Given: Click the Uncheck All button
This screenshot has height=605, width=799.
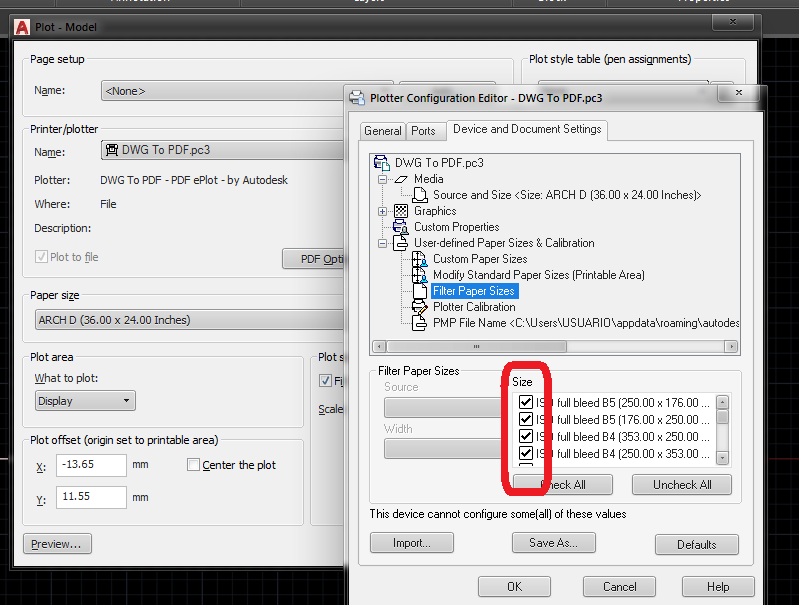Looking at the screenshot, I should [x=682, y=485].
